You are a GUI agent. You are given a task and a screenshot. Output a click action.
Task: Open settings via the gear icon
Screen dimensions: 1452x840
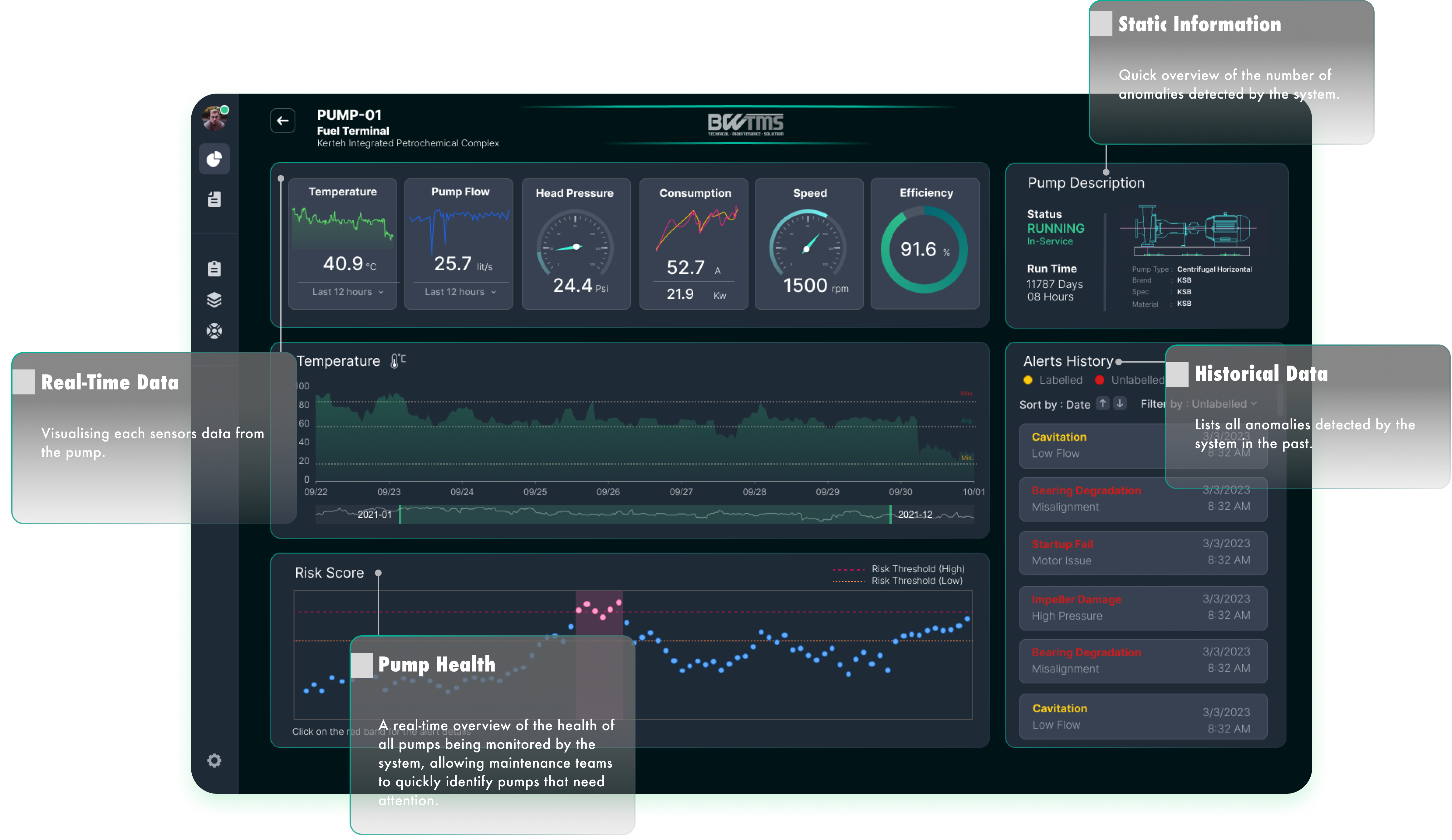pos(214,761)
